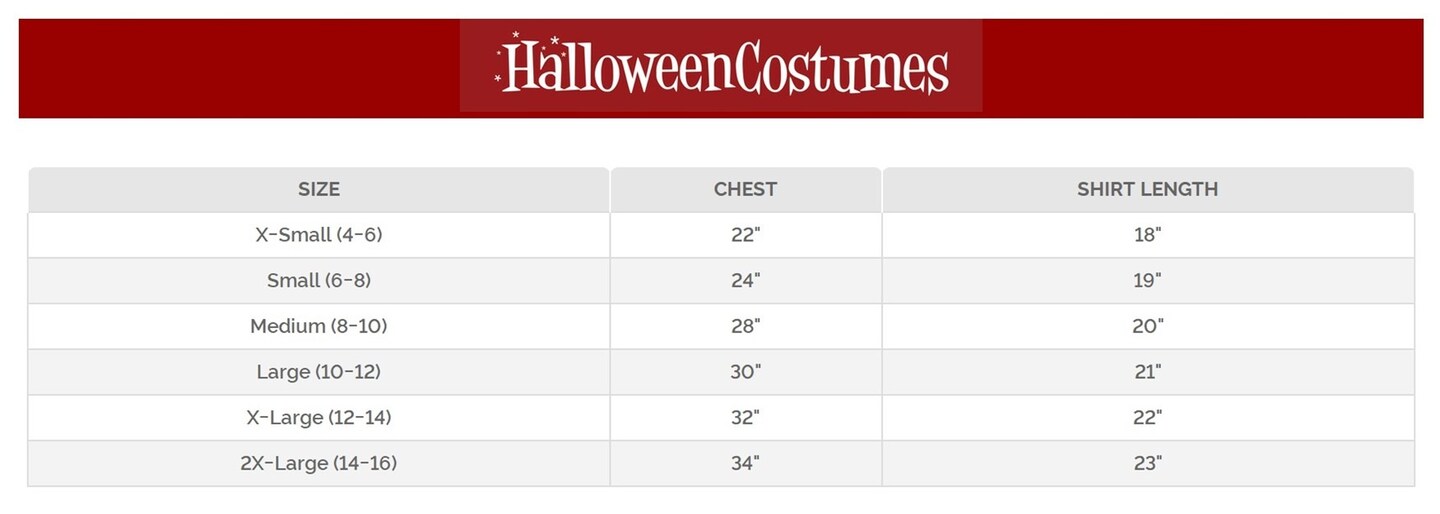This screenshot has width=1440, height=514.
Task: Choose the Medium (8-10) size cell
Action: [x=319, y=326]
